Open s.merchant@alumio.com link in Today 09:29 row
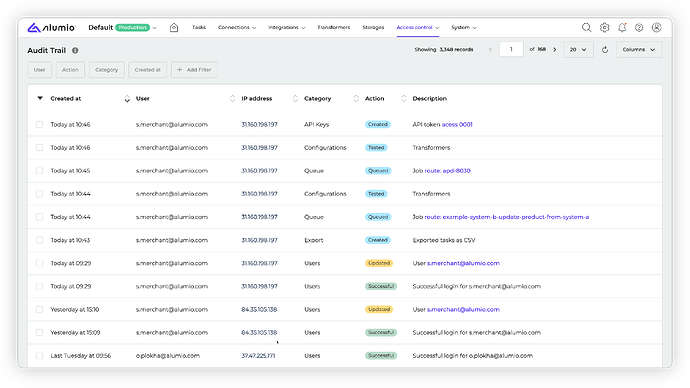This screenshot has height=388, width=690. click(463, 263)
